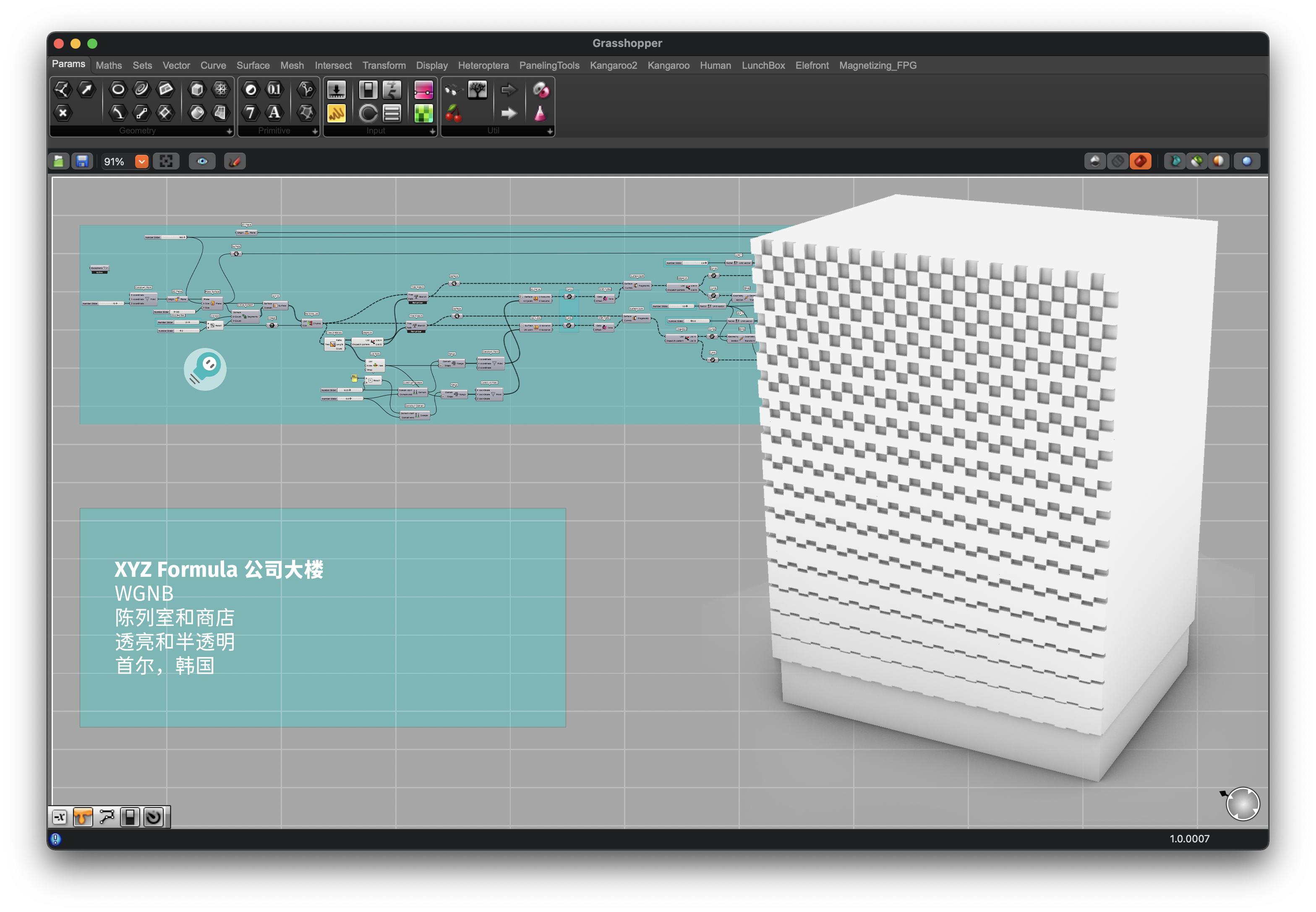Toggle the eye preview visibility button
The image size is (1316, 912).
point(202,162)
